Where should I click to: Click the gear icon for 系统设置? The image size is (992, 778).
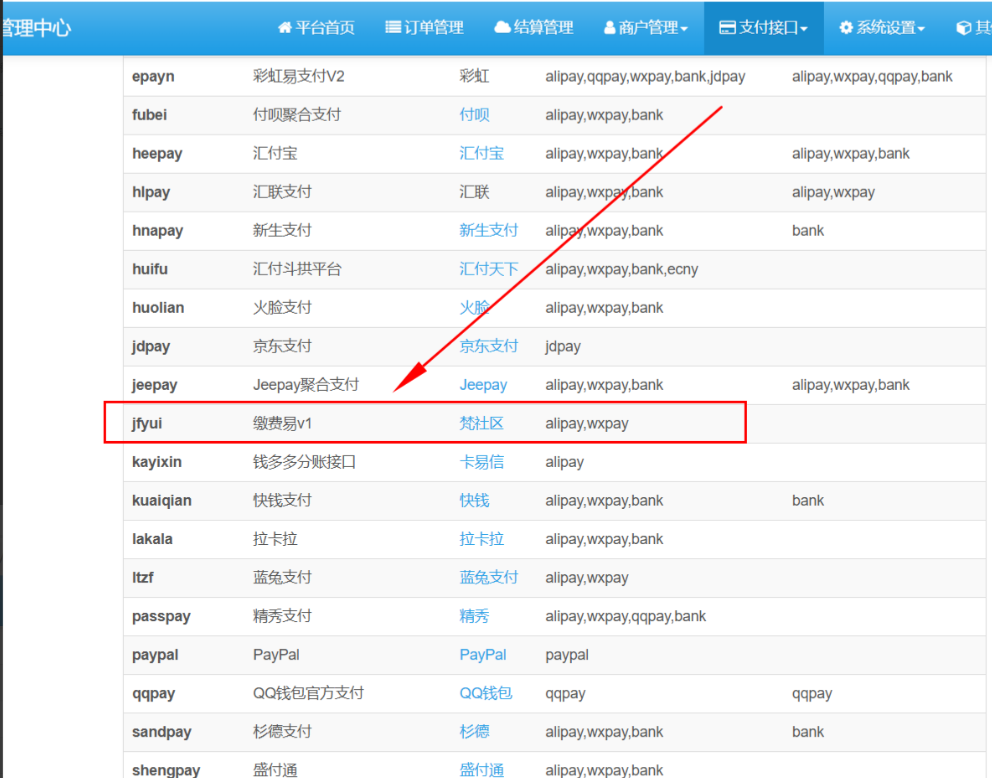(846, 28)
